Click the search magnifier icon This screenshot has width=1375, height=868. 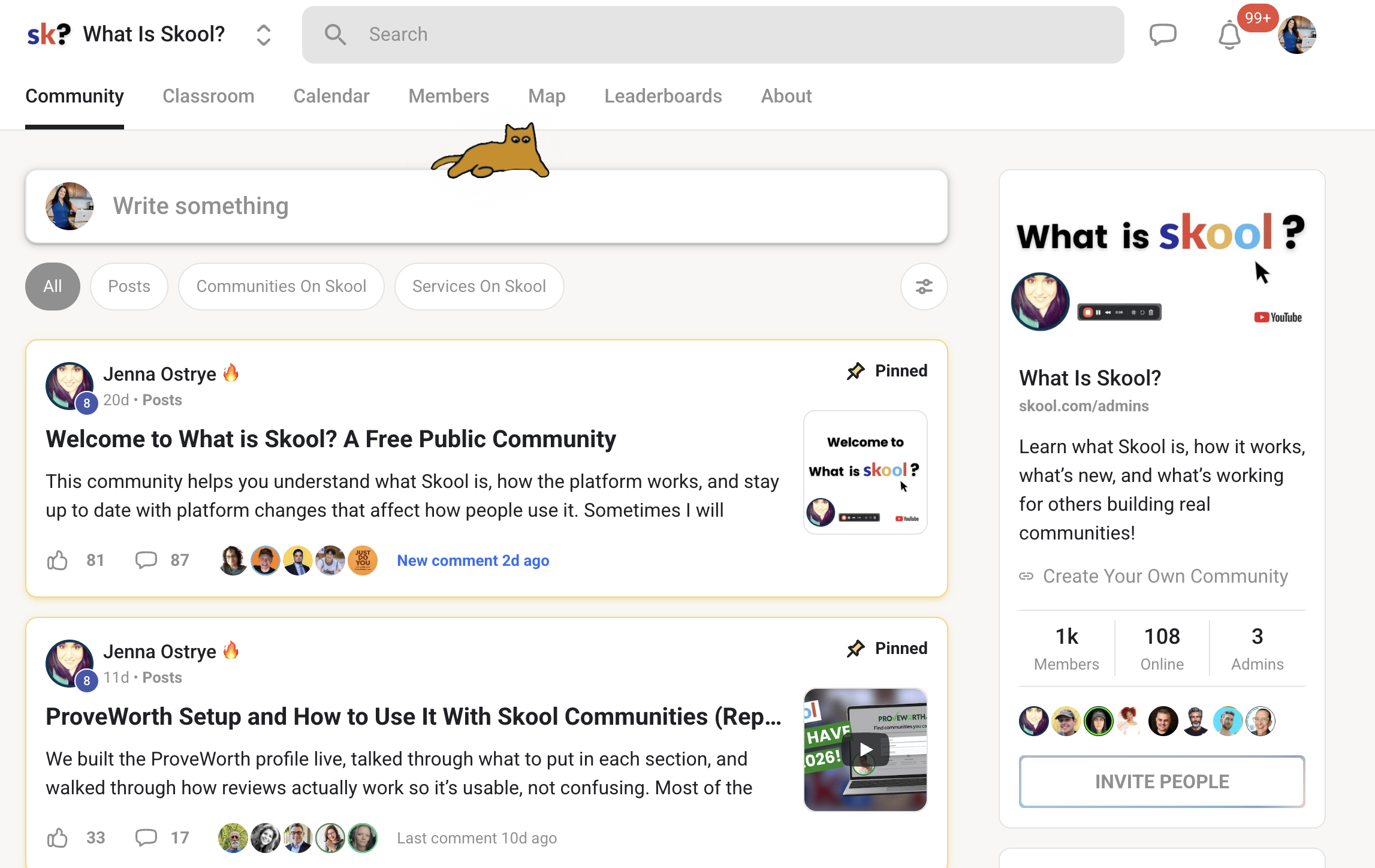tap(335, 35)
